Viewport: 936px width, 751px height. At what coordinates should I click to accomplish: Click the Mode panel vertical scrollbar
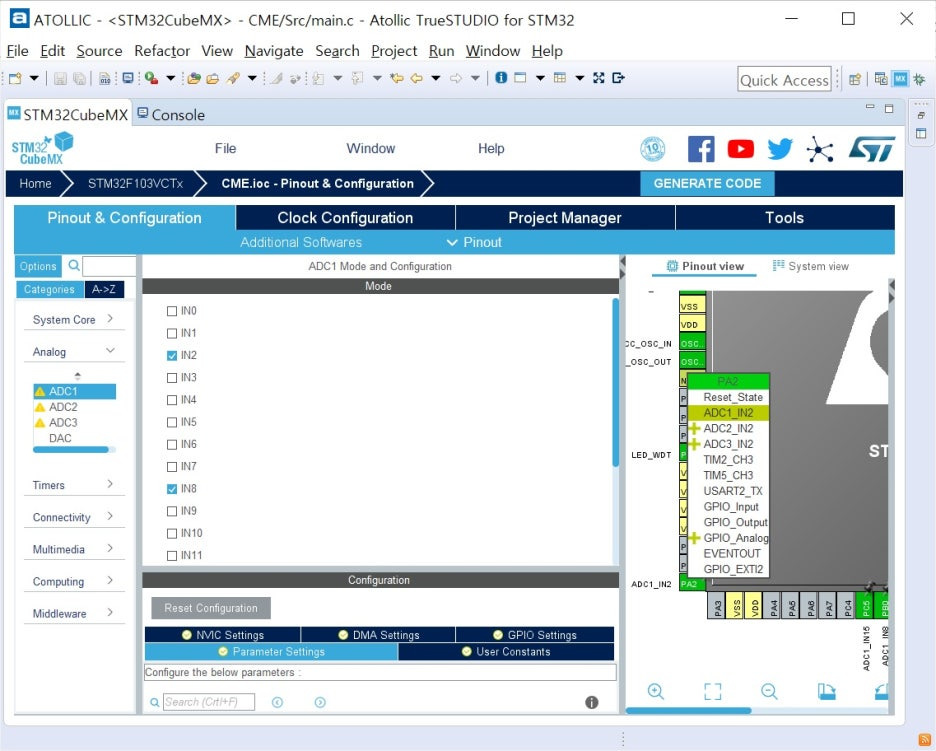tap(615, 382)
